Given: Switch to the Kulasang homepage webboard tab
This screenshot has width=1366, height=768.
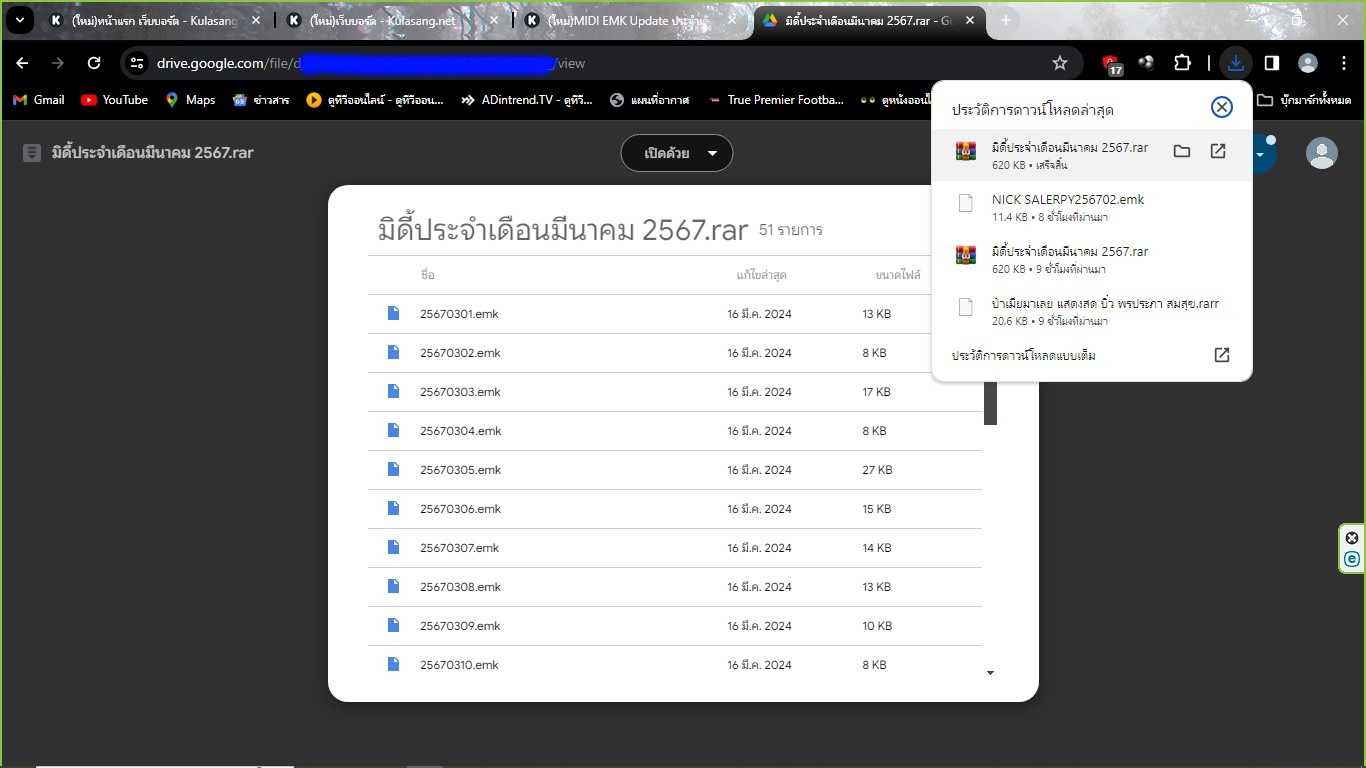Looking at the screenshot, I should (154, 20).
